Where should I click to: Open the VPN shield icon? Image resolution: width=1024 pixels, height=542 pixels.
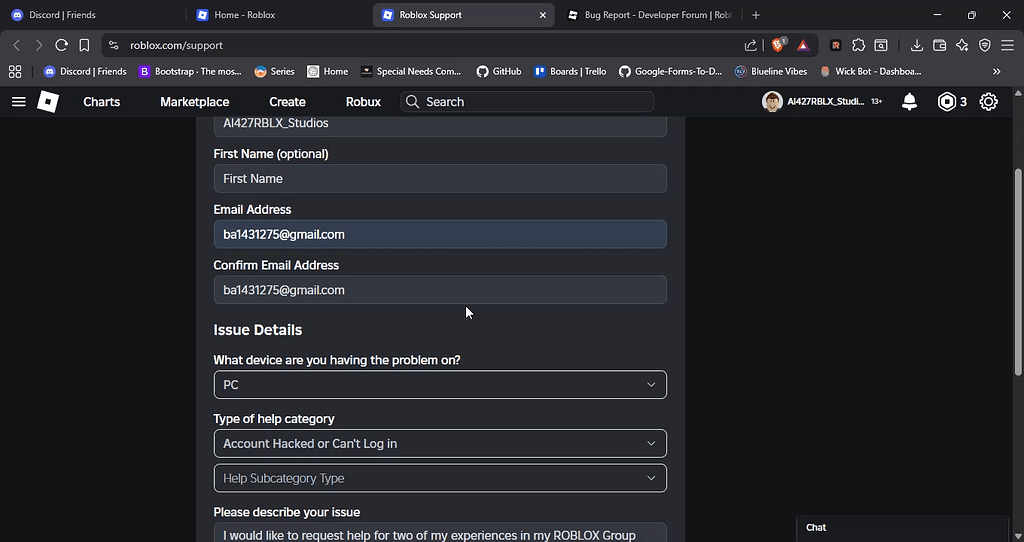[985, 45]
